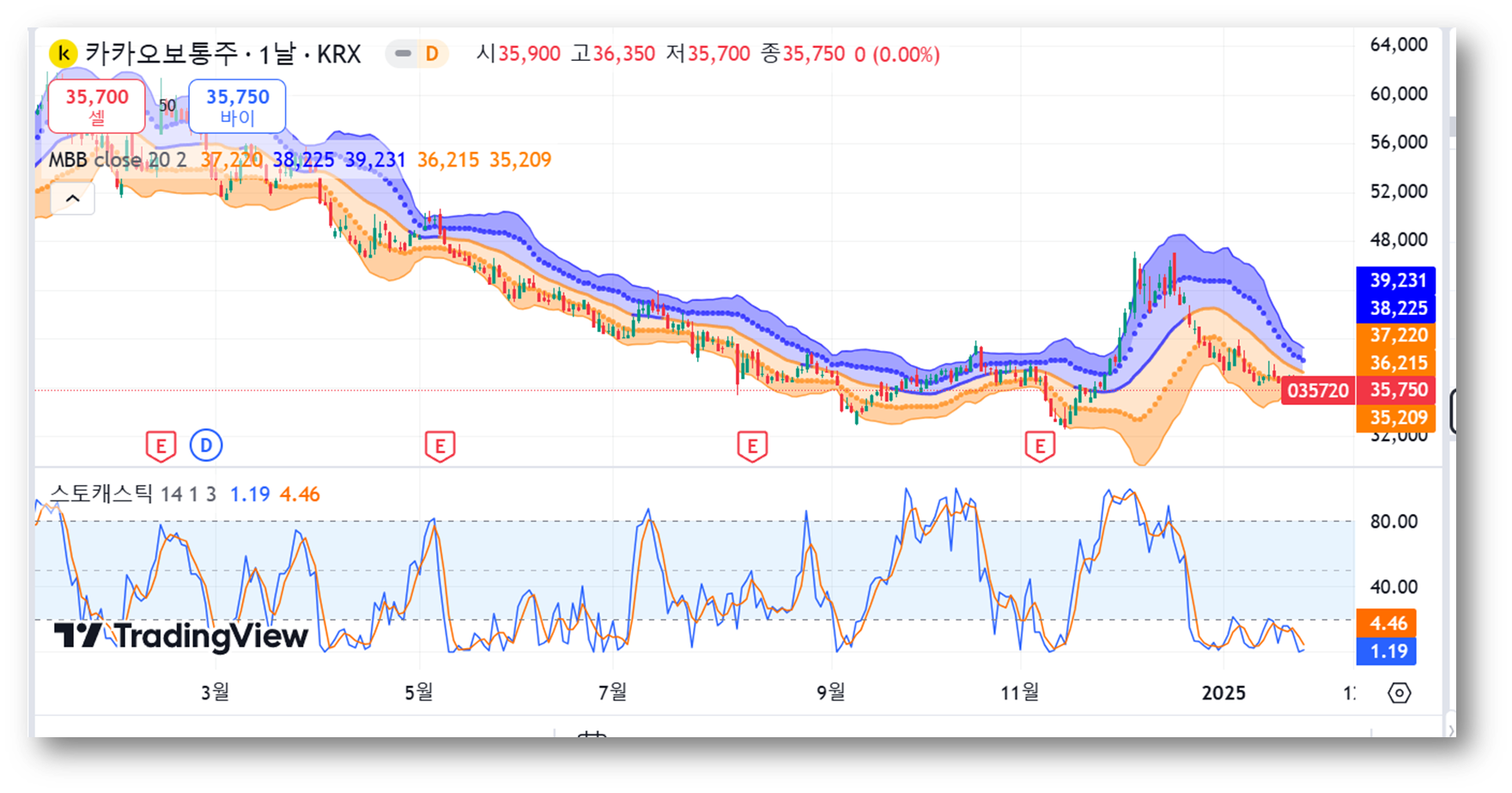Image resolution: width=1512 pixels, height=793 pixels.
Task: Click the 종35,750 close value in header
Action: (x=803, y=54)
